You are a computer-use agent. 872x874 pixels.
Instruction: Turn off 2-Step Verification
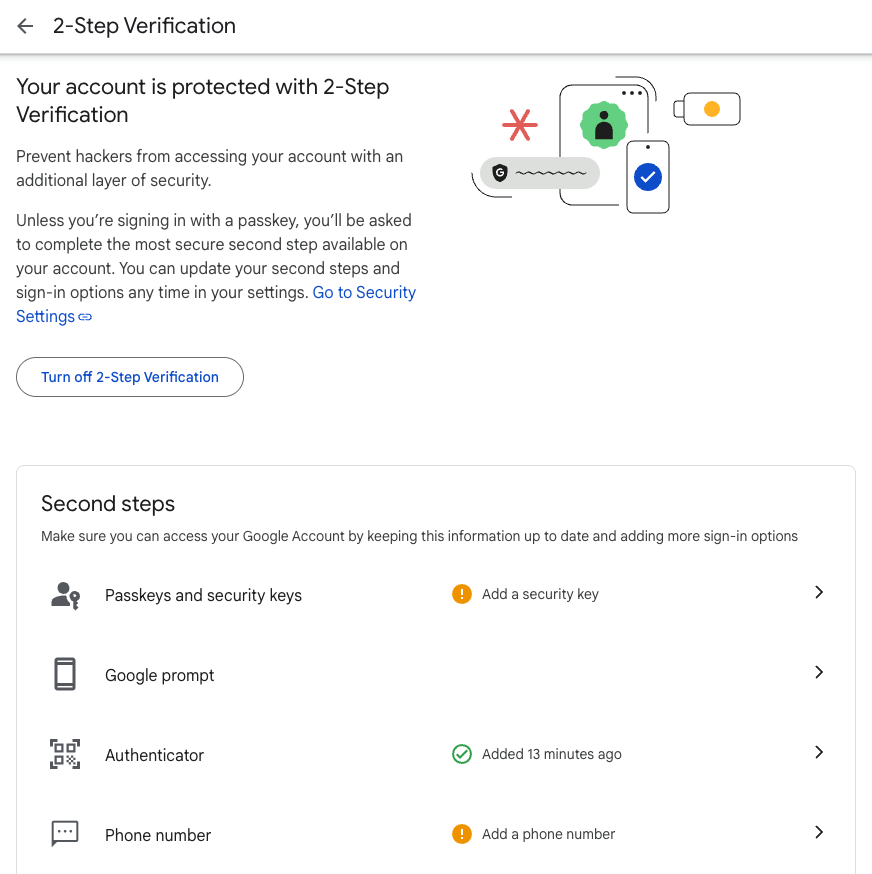click(x=130, y=377)
